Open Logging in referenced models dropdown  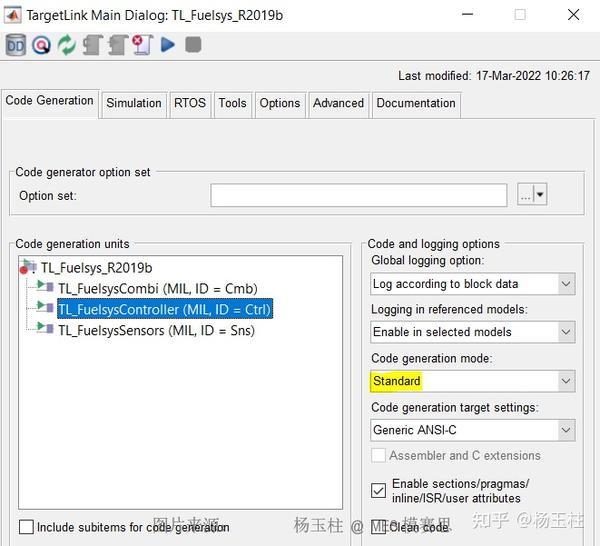click(x=473, y=332)
